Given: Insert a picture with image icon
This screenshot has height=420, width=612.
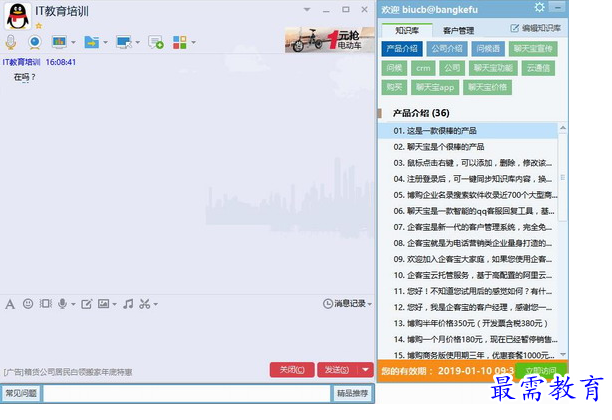Looking at the screenshot, I should click(x=103, y=304).
